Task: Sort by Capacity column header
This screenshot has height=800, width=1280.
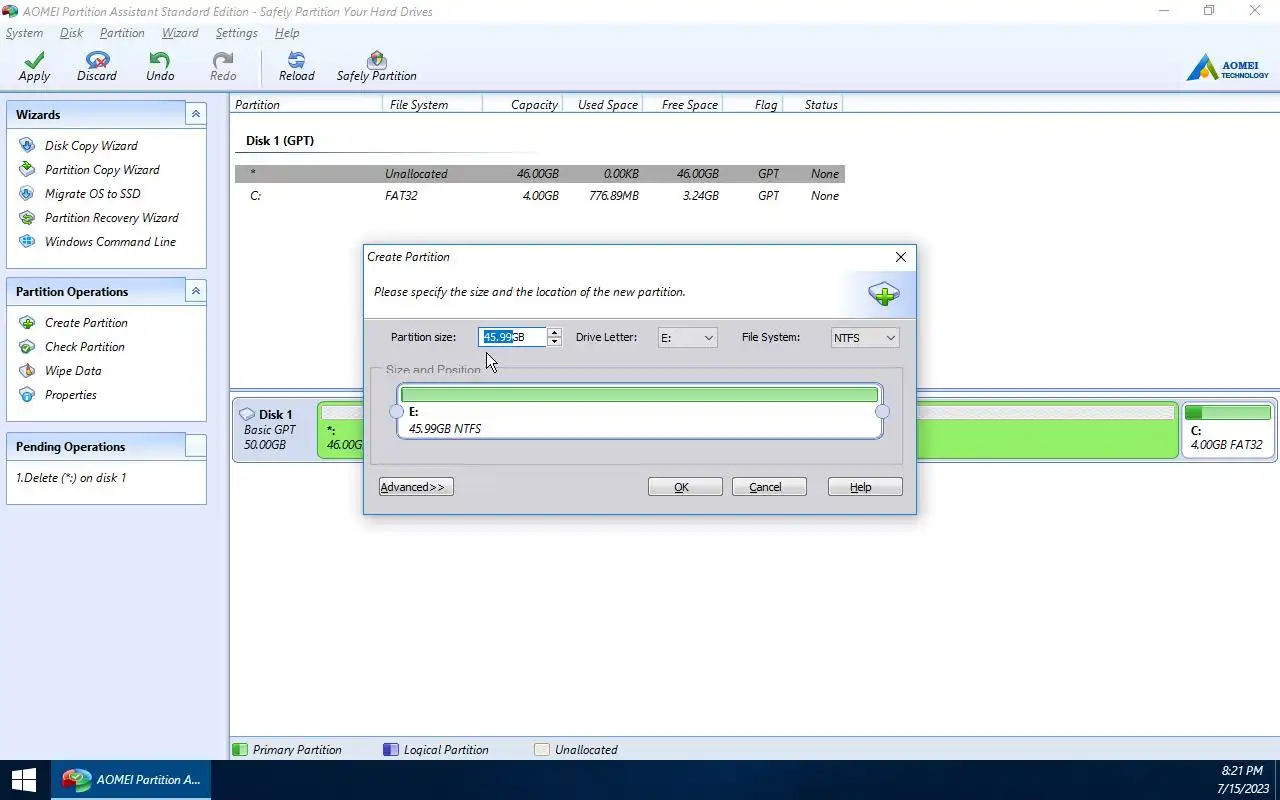Action: (x=522, y=104)
